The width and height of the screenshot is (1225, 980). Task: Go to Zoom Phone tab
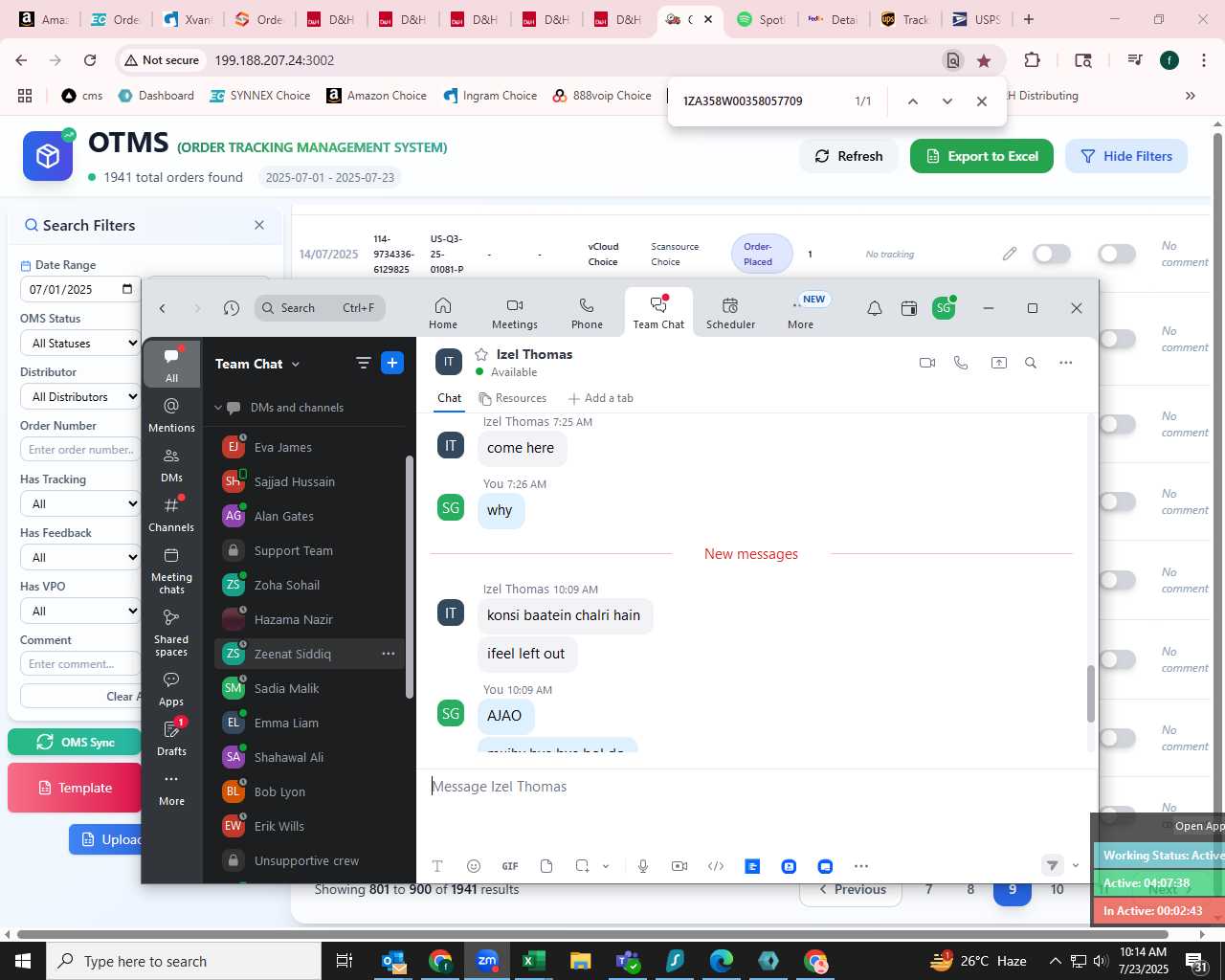[587, 313]
